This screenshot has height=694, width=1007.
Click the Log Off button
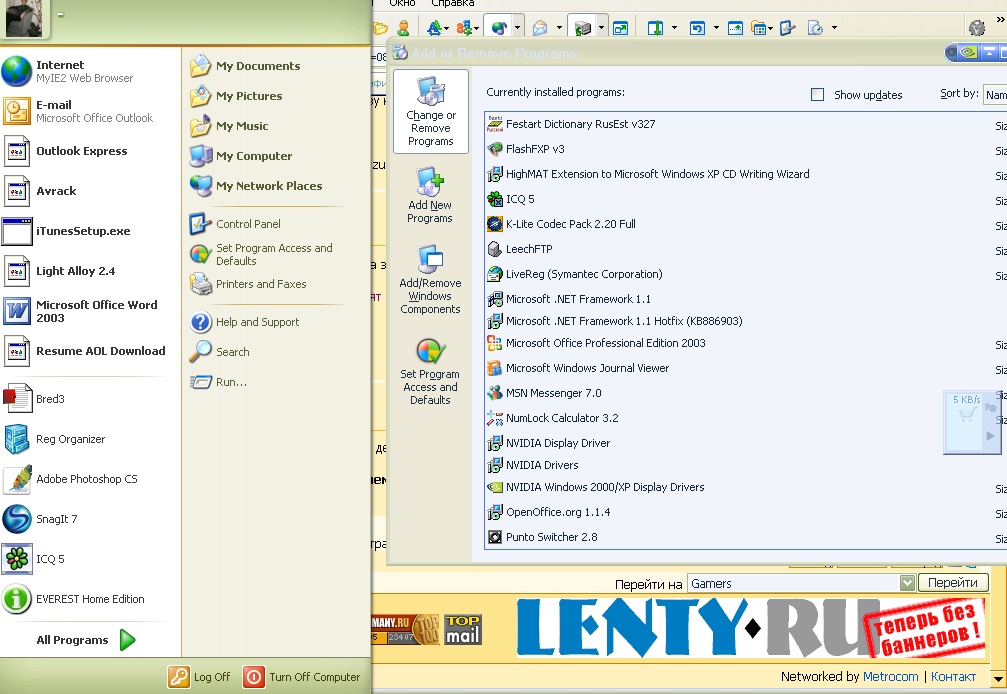(200, 677)
